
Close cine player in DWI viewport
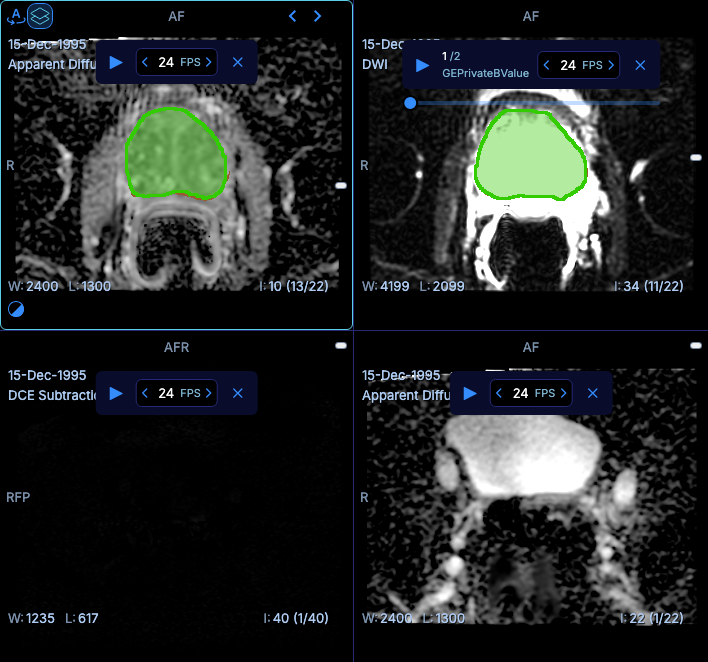[640, 65]
